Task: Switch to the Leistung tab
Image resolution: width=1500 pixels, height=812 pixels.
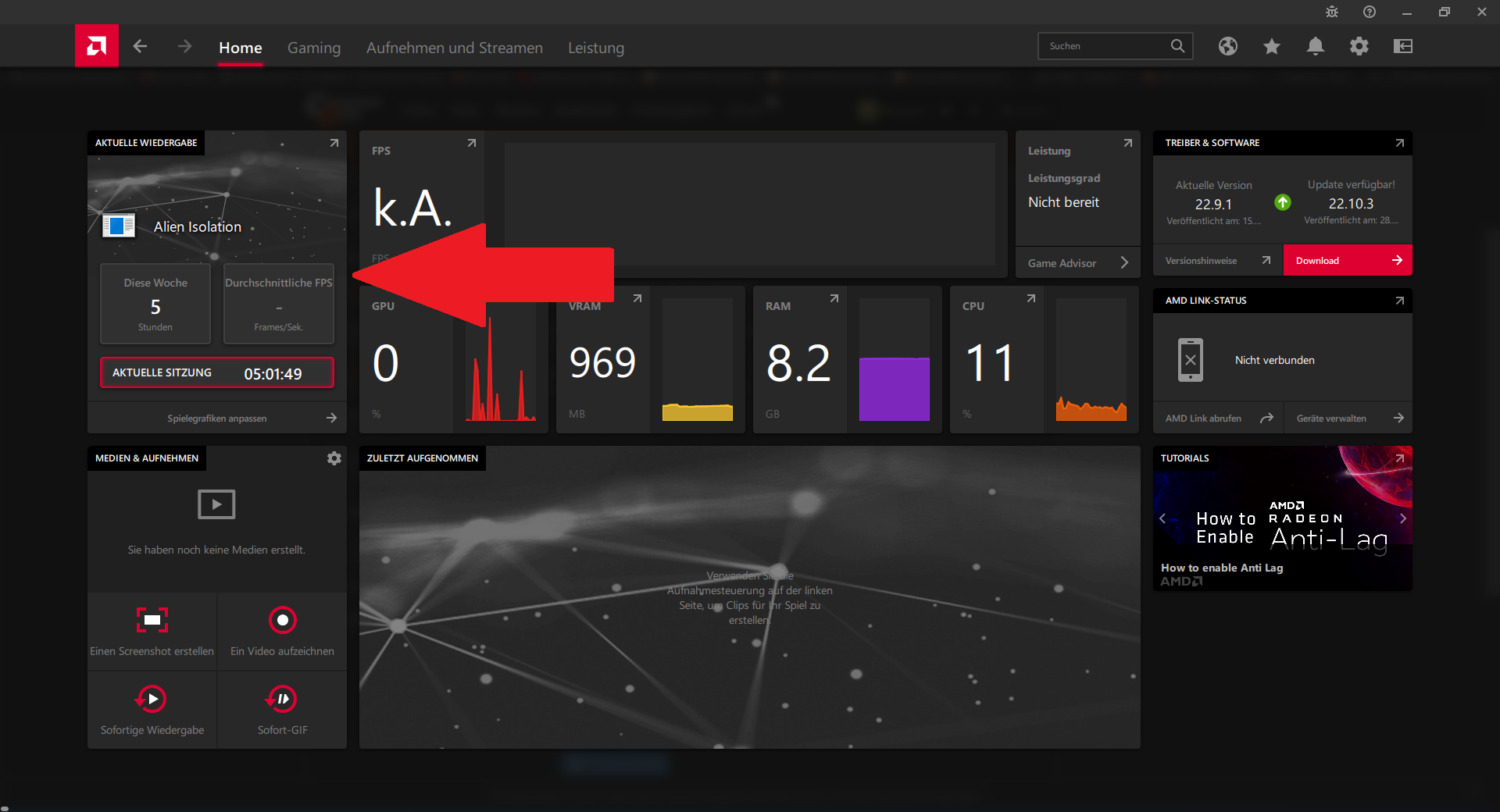Action: pos(596,48)
